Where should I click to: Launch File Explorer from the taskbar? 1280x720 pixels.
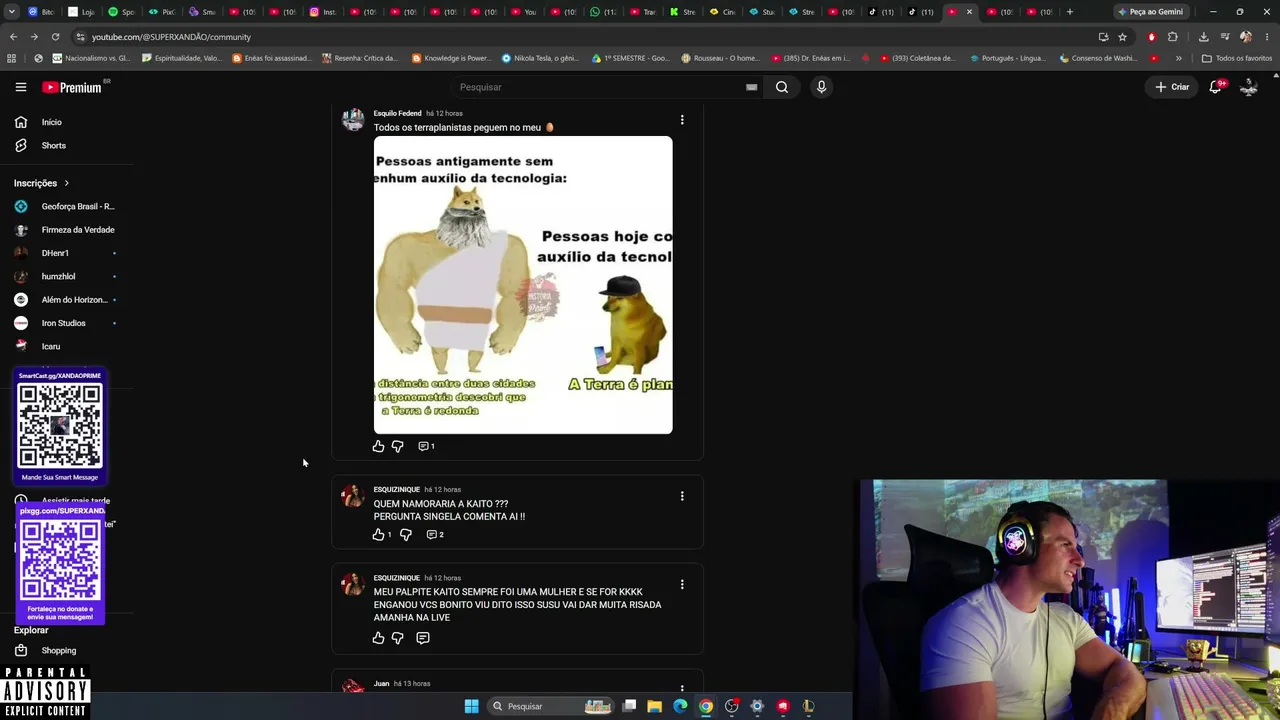655,706
